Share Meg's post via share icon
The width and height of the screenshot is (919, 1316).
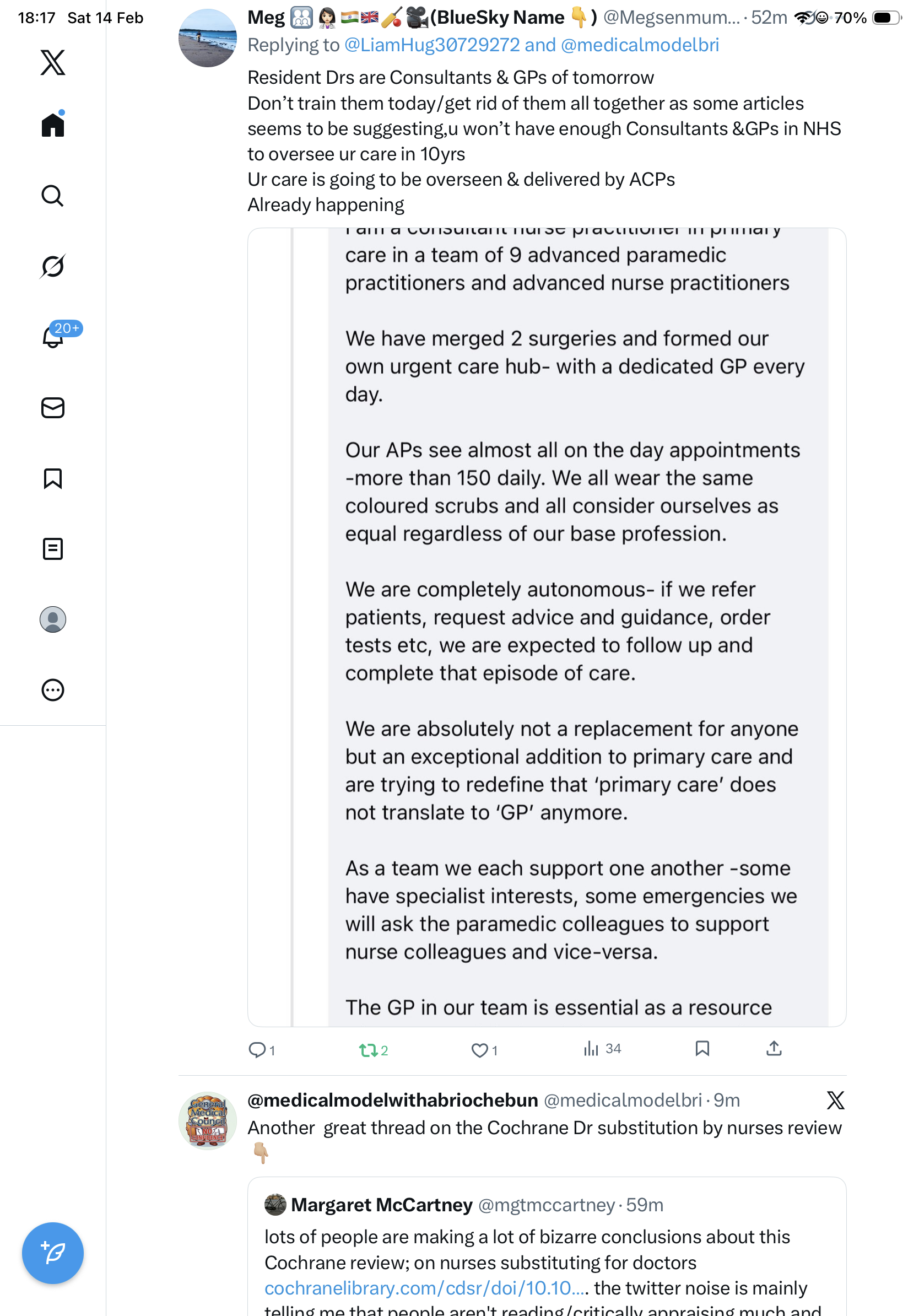click(x=774, y=1049)
